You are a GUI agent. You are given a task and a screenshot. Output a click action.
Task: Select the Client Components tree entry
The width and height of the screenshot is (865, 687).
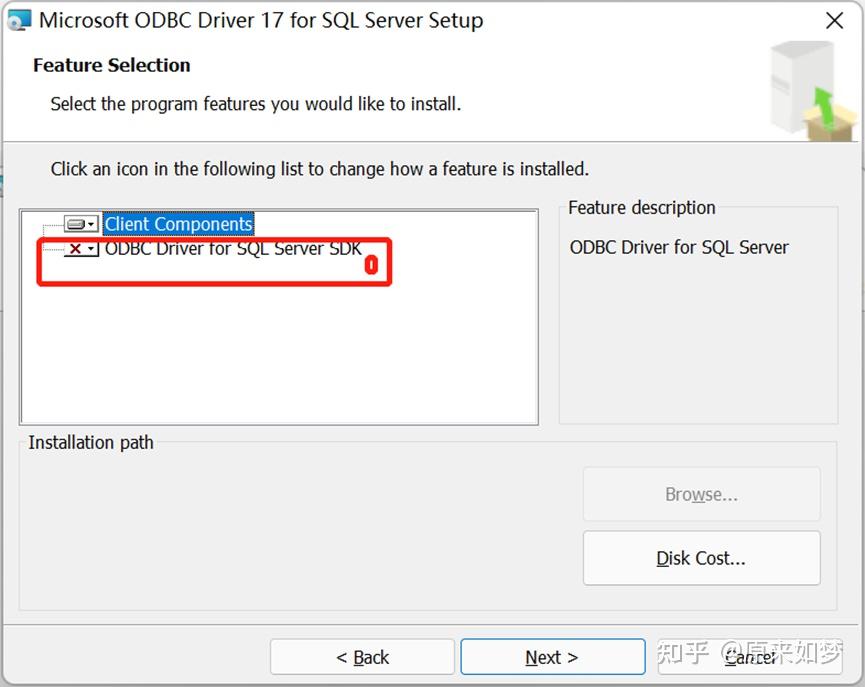coord(178,224)
